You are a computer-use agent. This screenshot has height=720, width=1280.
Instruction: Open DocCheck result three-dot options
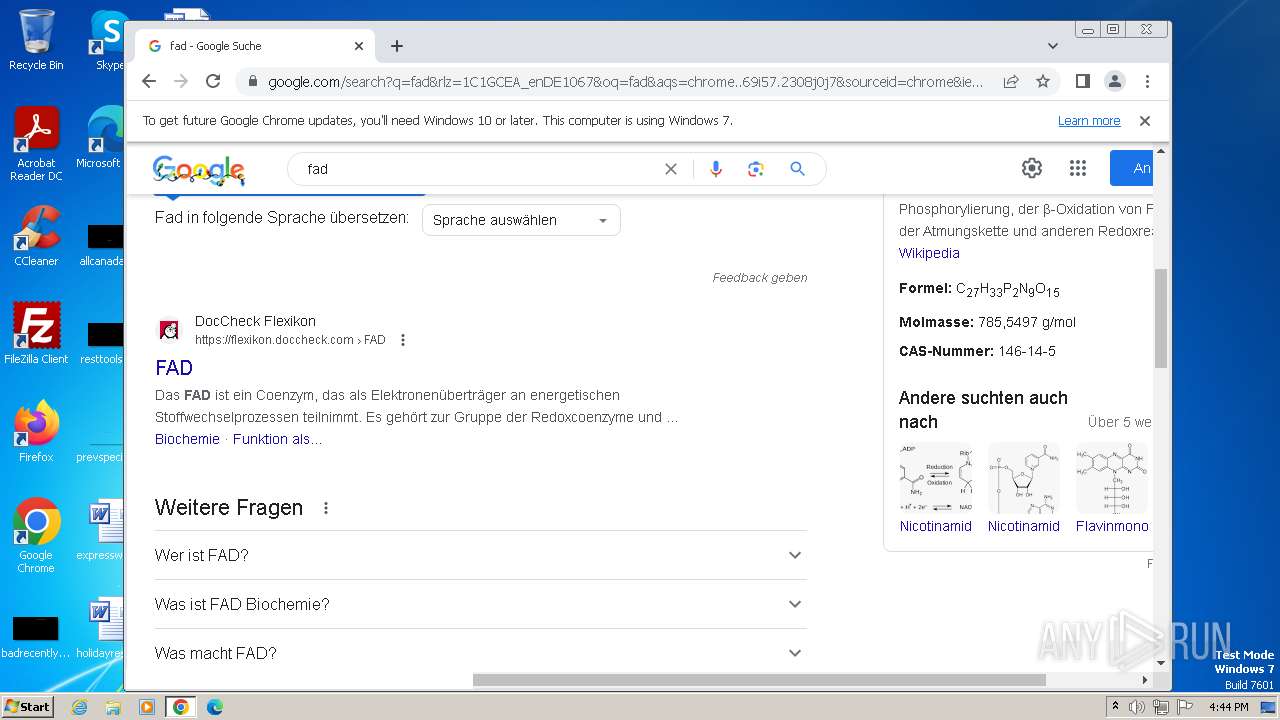pos(403,340)
